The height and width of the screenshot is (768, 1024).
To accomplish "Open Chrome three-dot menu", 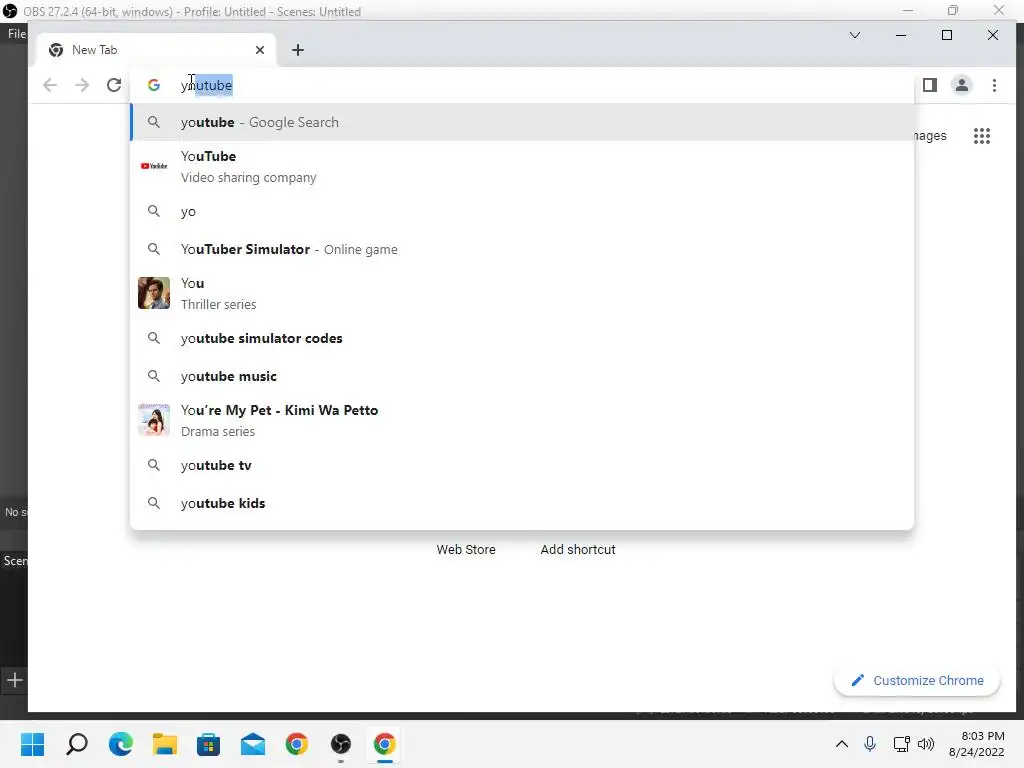I will pos(994,85).
